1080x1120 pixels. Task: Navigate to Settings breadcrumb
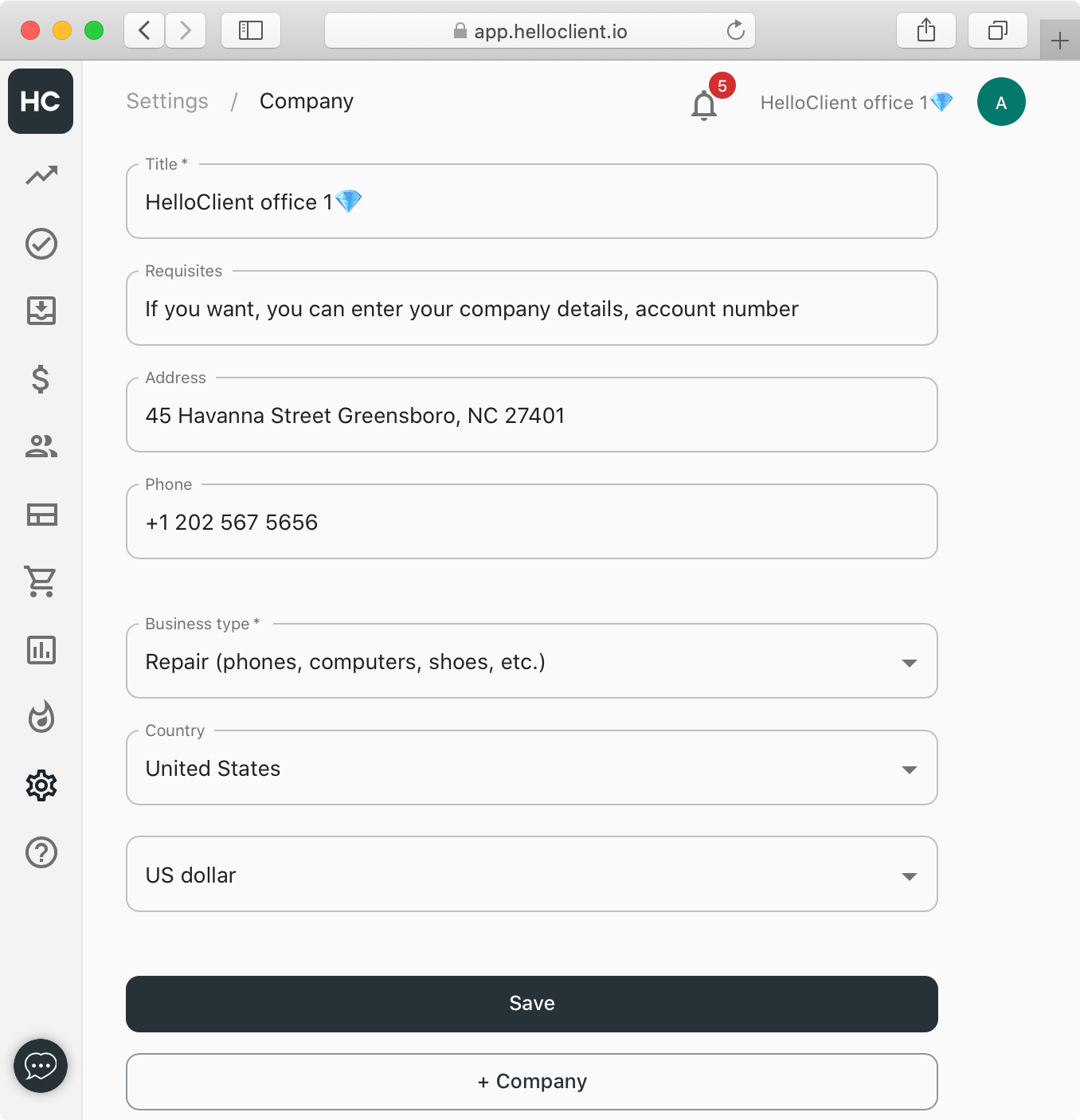pos(167,101)
